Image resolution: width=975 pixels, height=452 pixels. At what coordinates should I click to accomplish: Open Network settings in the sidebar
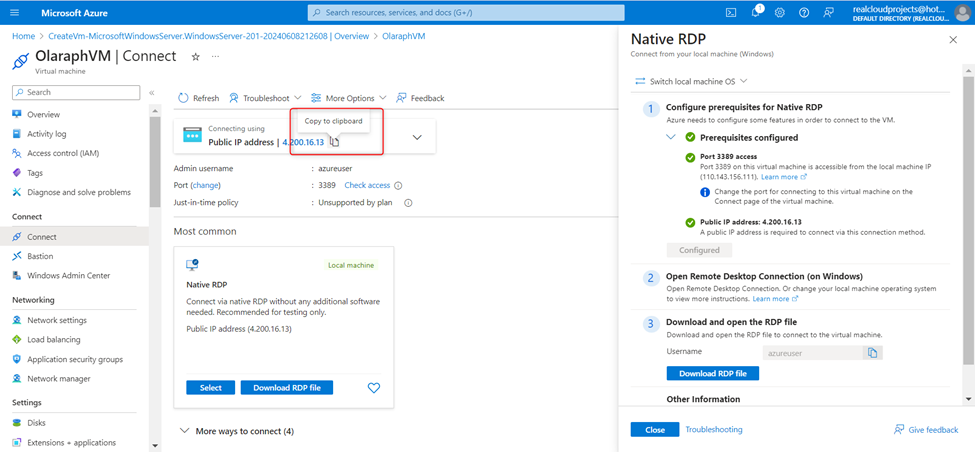56,320
